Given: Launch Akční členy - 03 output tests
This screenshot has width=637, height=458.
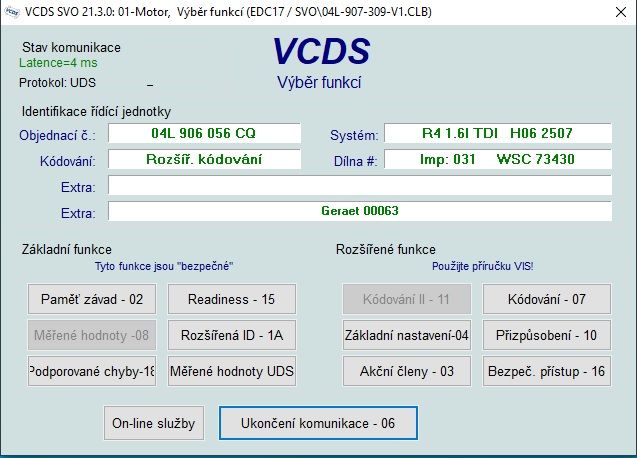Looking at the screenshot, I should 406,371.
